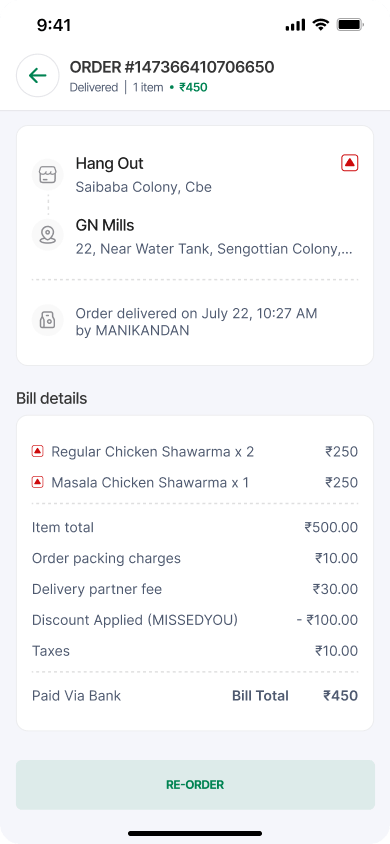Tap the Taxes ₹10.00 row

(x=195, y=651)
